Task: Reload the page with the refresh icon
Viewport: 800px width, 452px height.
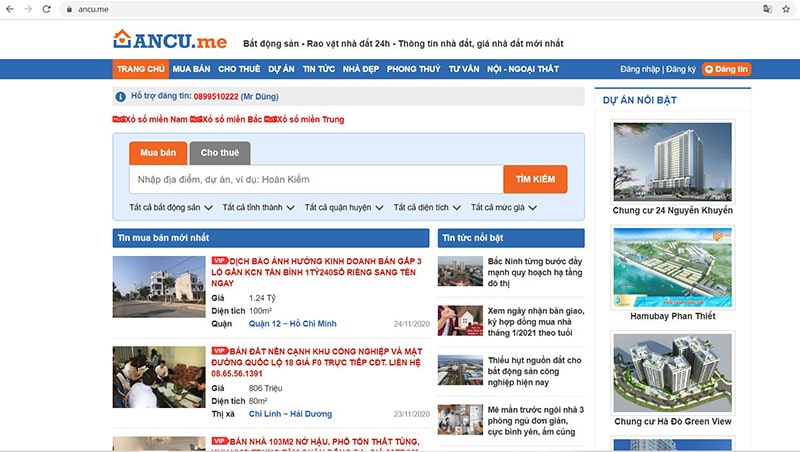Action: 46,9
